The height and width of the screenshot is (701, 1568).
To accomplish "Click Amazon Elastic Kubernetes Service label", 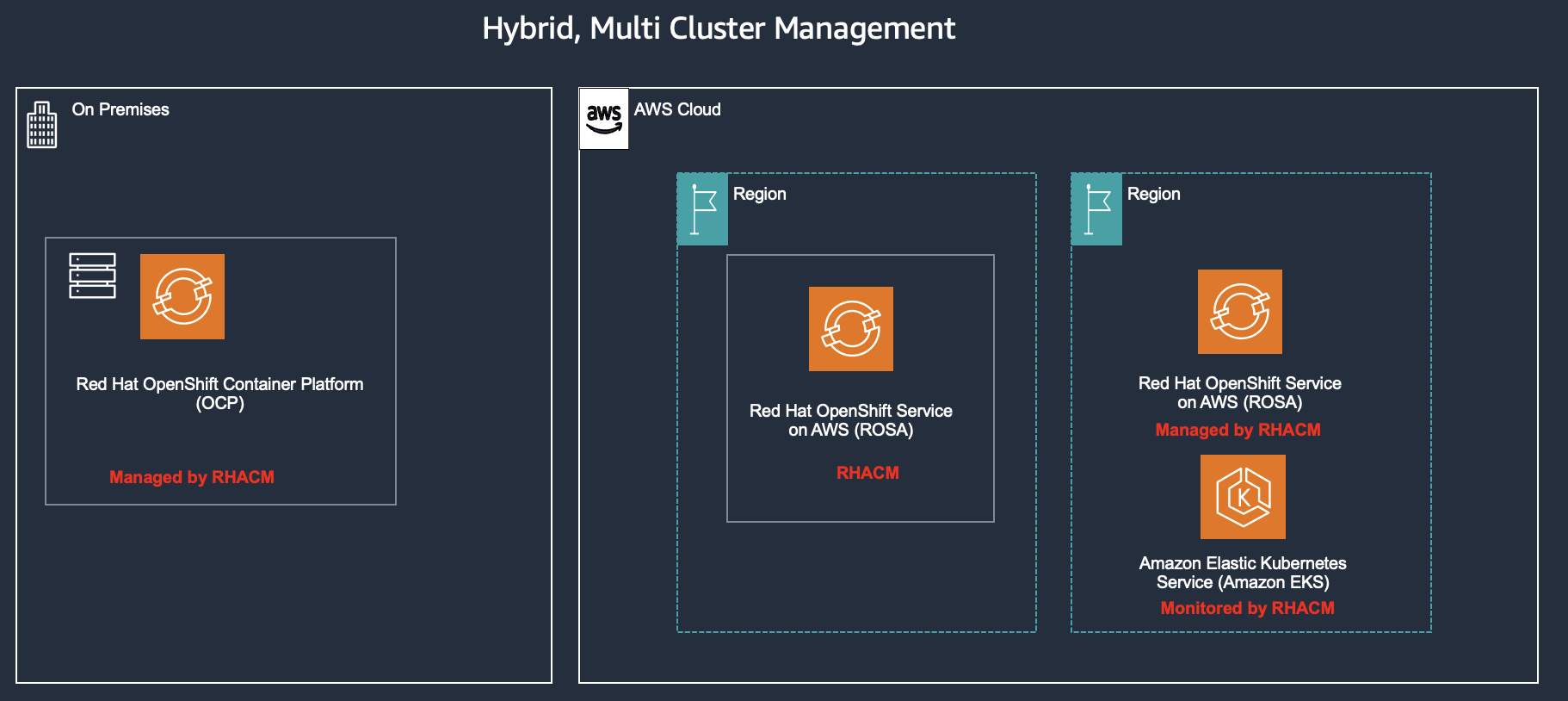I will (x=1243, y=573).
